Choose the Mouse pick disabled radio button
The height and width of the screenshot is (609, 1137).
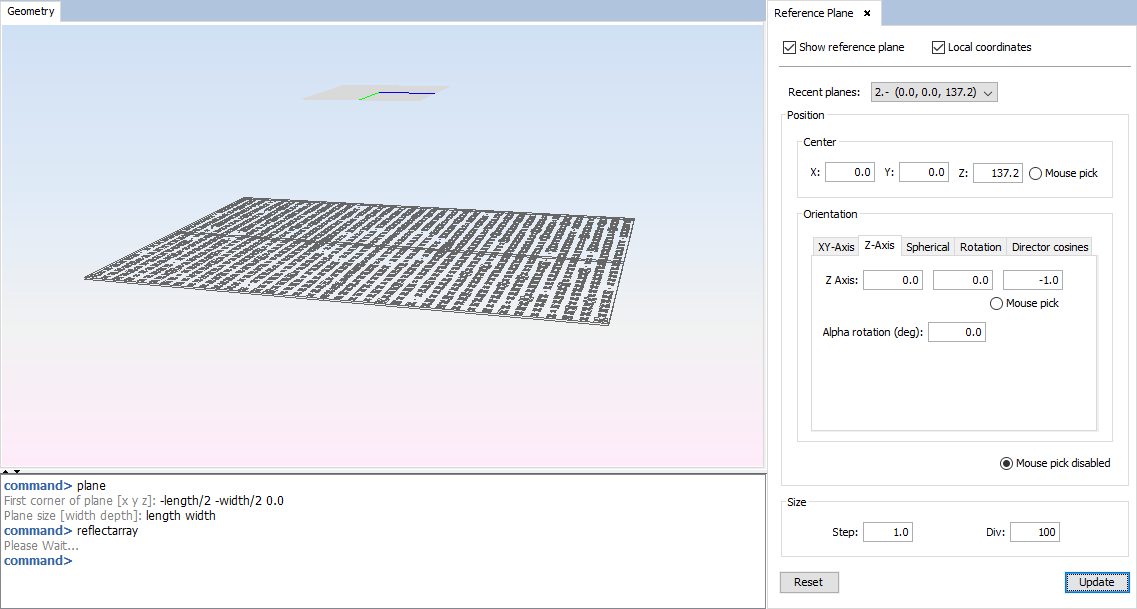pos(1007,463)
